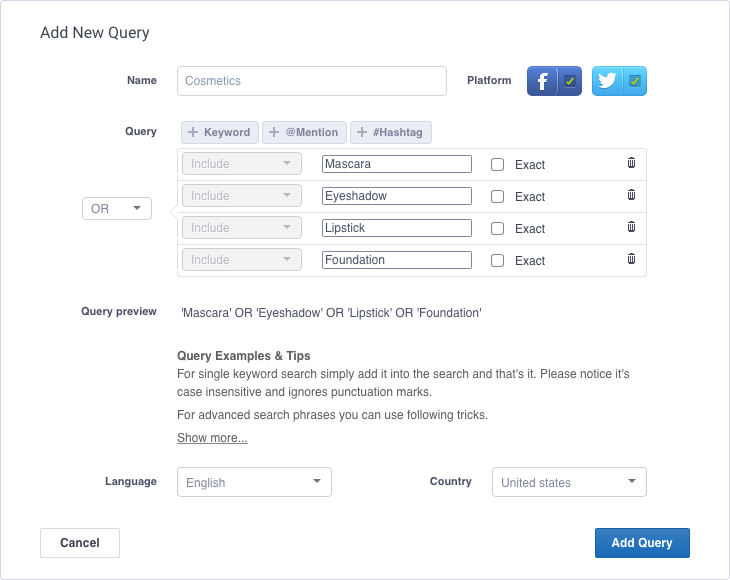Open Include dropdown for the Mascara row

[x=241, y=164]
